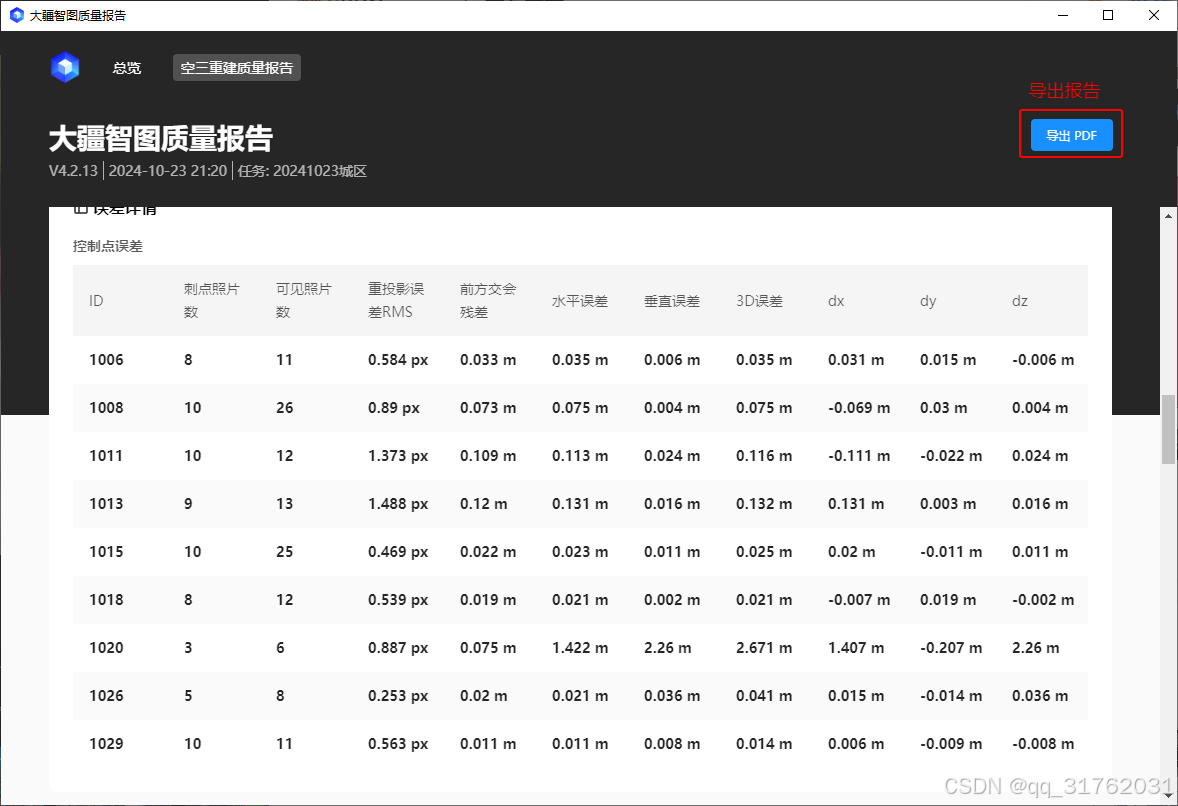Click the vertical scrollbar thumb
Viewport: 1178px width, 806px height.
tap(1168, 430)
